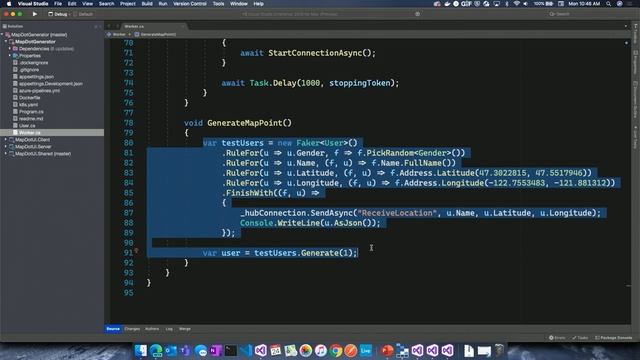Open k8s.yaml file
640x360 pixels.
pos(28,104)
